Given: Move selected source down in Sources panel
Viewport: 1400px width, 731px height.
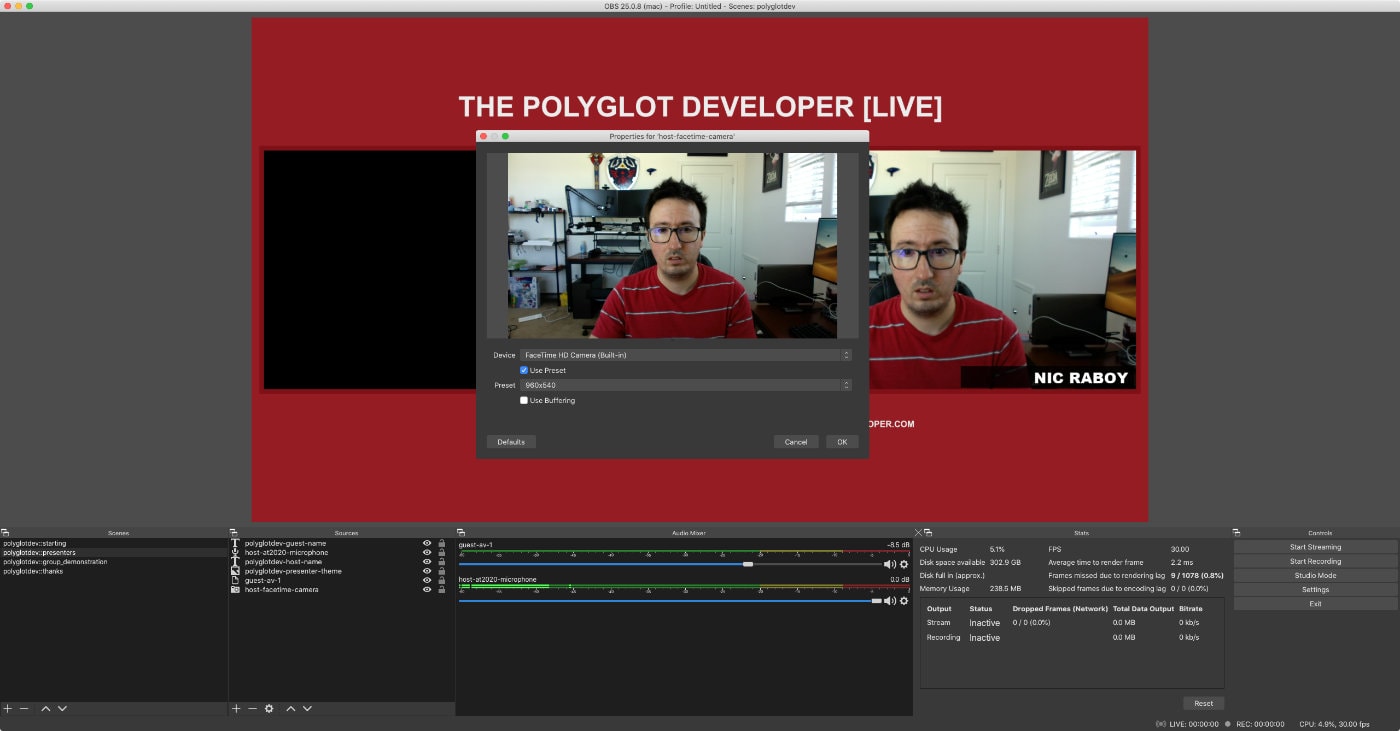Looking at the screenshot, I should click(307, 708).
